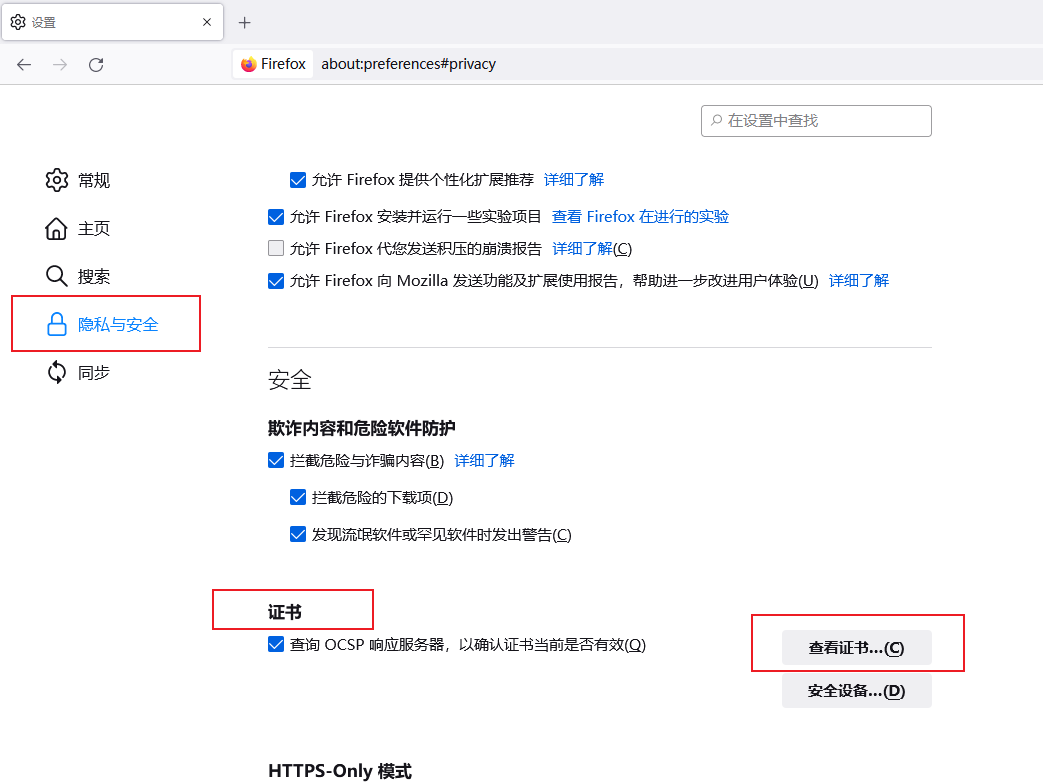Screen dimensions: 1043x782
Task: Click the 查看证书 button
Action: tap(856, 647)
